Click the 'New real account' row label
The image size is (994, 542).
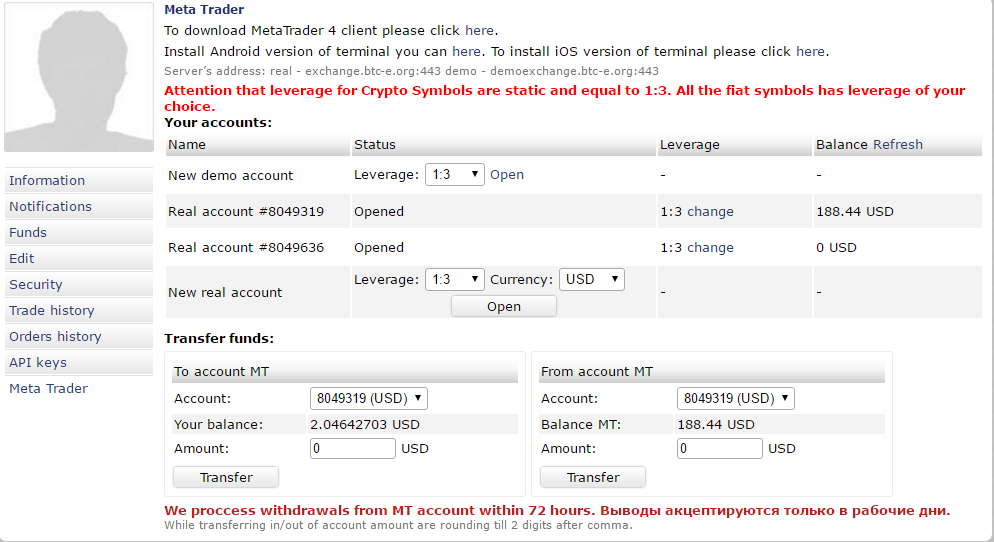(x=225, y=293)
